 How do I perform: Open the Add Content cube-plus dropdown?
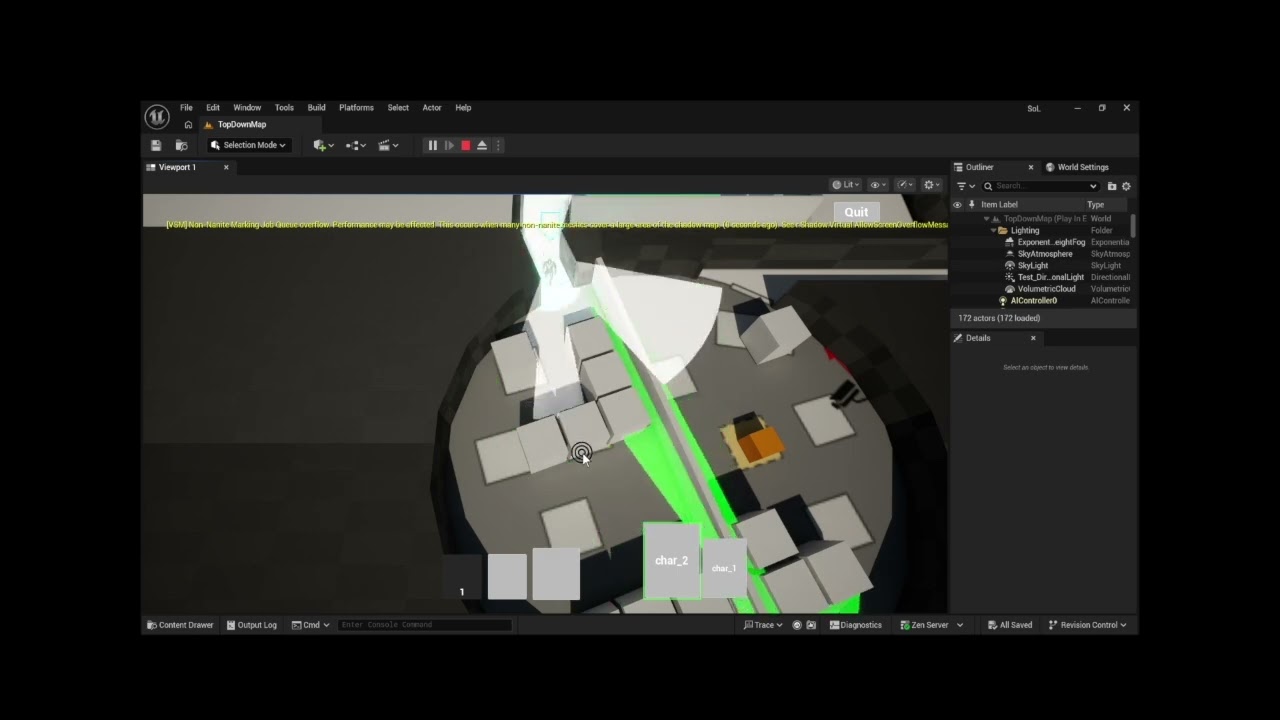(x=323, y=145)
